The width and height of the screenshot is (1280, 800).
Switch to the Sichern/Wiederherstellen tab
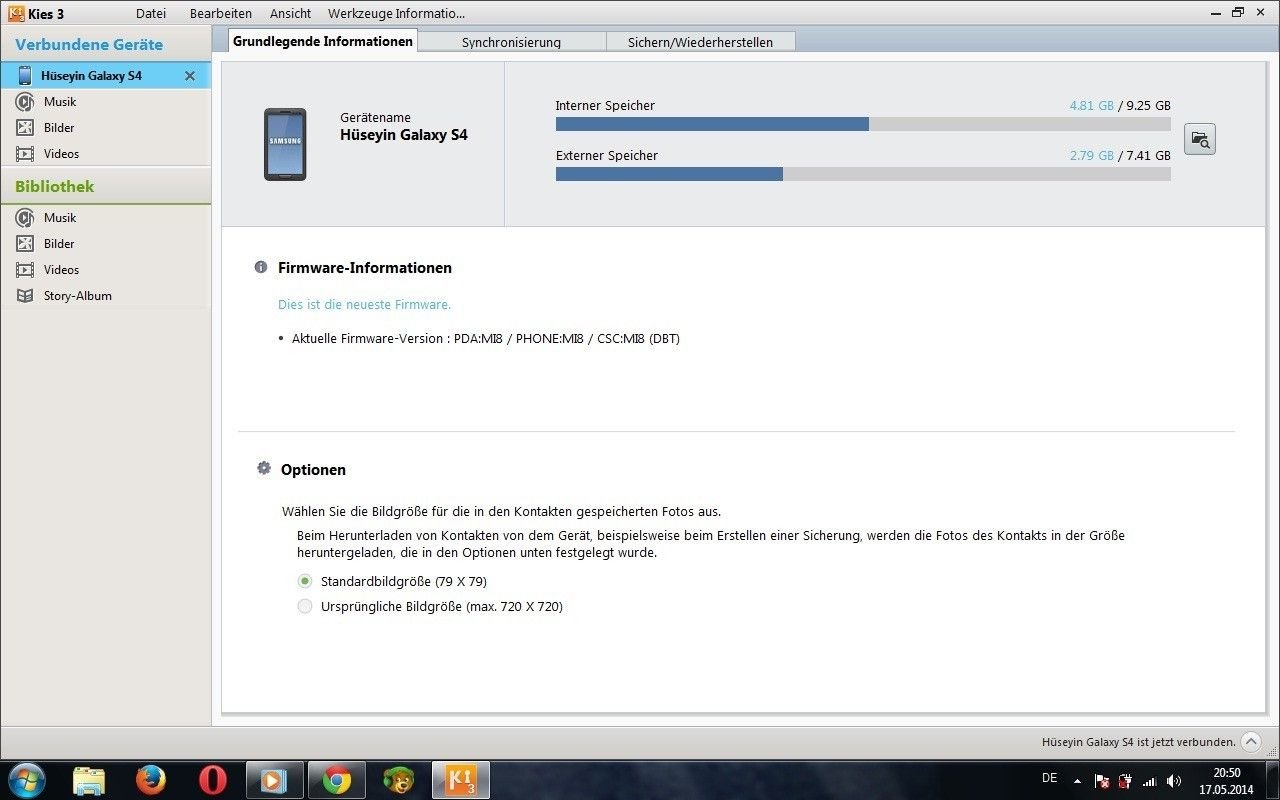[701, 42]
